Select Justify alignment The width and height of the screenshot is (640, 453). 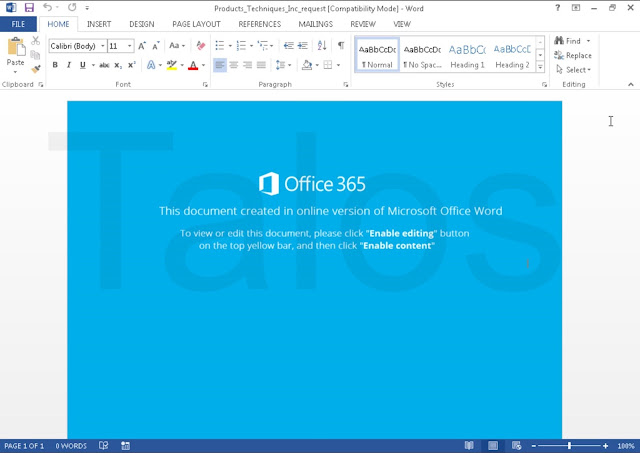tap(261, 65)
